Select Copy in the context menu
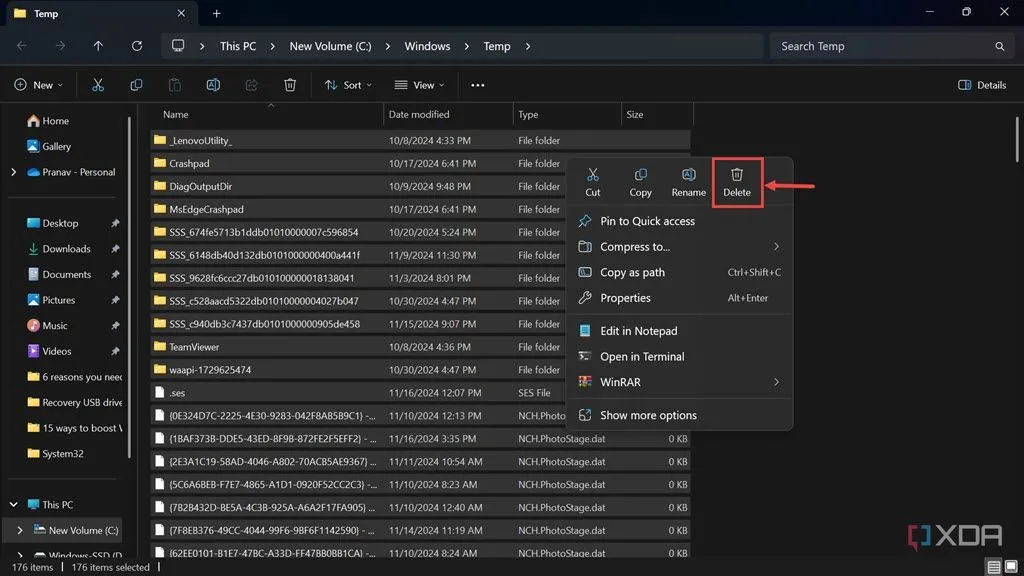Viewport: 1024px width, 576px height. [640, 183]
